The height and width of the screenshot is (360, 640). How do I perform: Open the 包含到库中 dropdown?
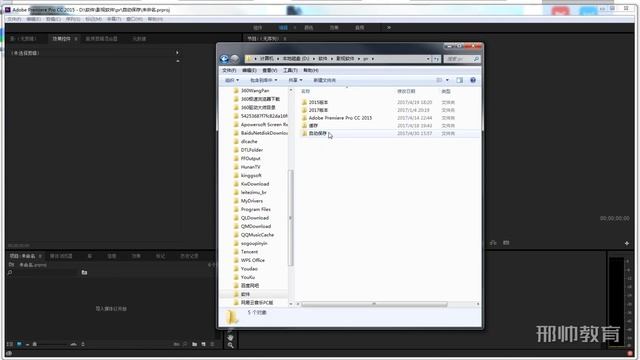(263, 80)
